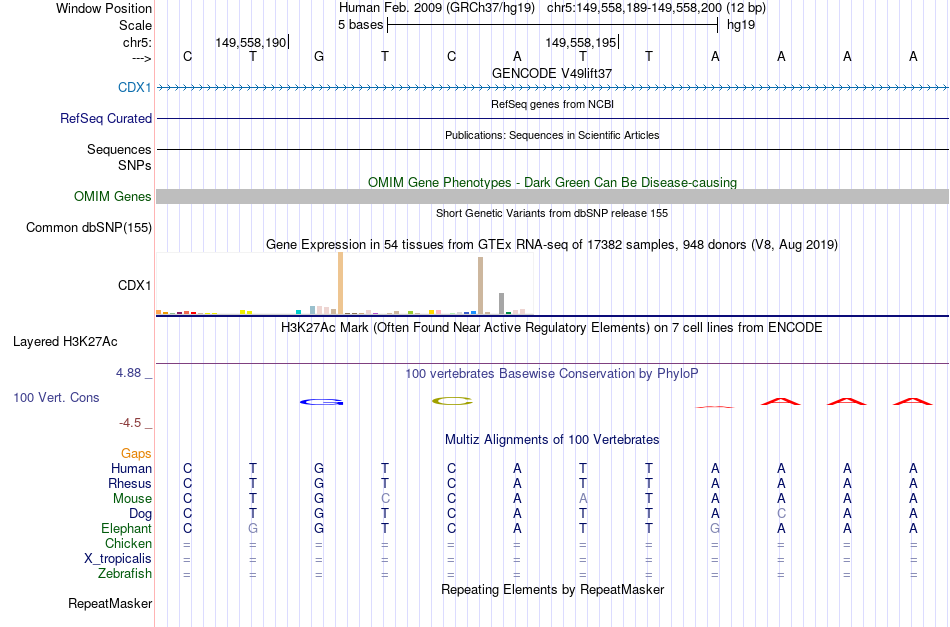
Task: Open Publications: Sequences in Scientific Articles title
Action: [552, 135]
